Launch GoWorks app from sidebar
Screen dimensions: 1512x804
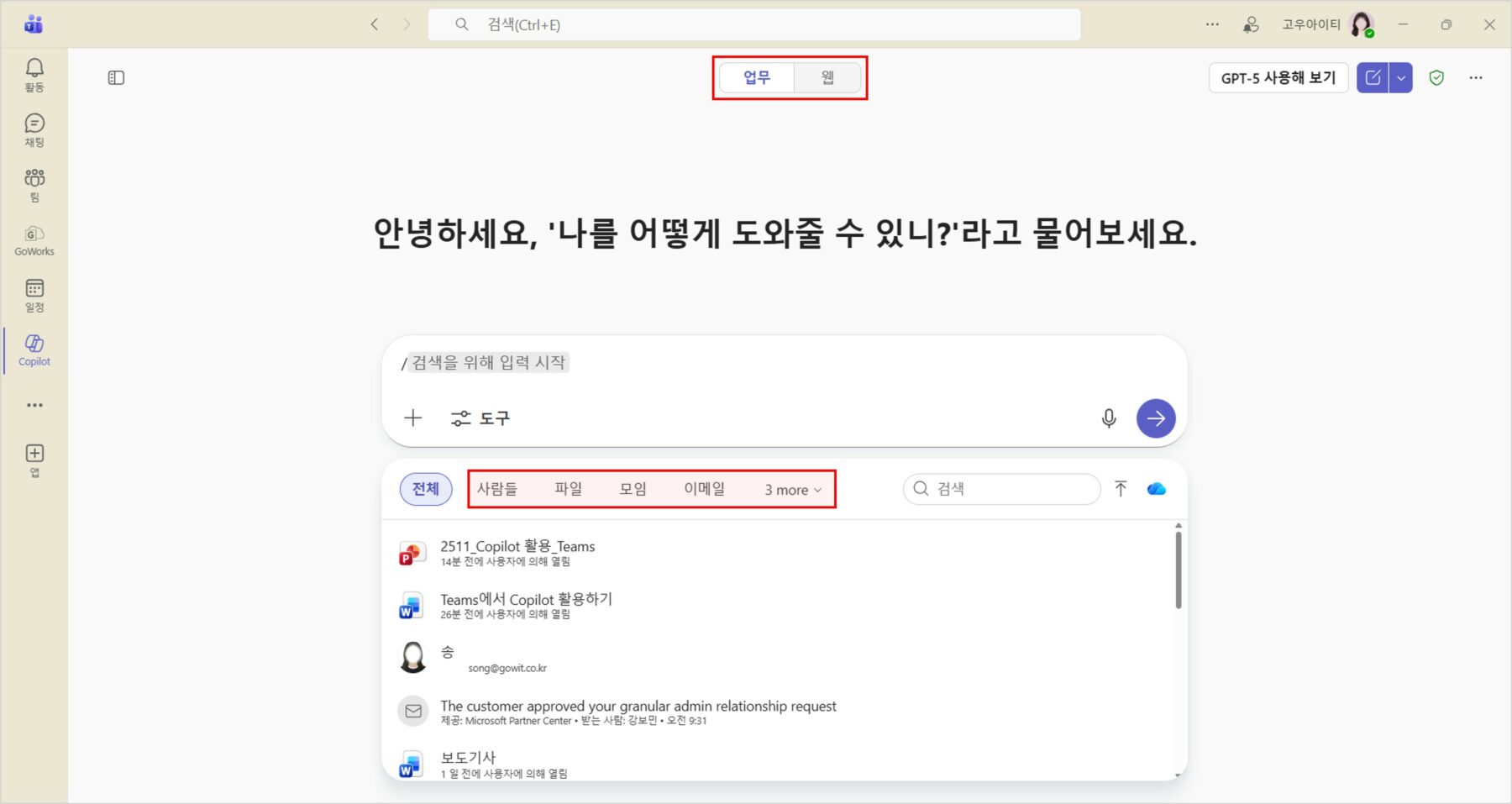pos(34,239)
